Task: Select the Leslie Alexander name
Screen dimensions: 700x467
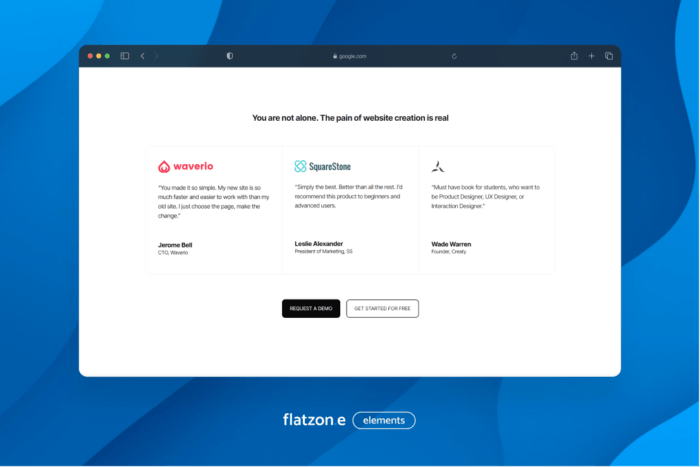Action: click(x=319, y=243)
